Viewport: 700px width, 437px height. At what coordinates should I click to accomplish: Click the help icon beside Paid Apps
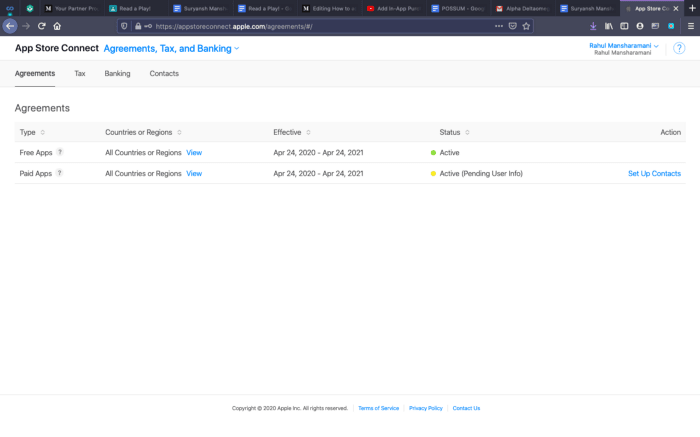coord(59,173)
